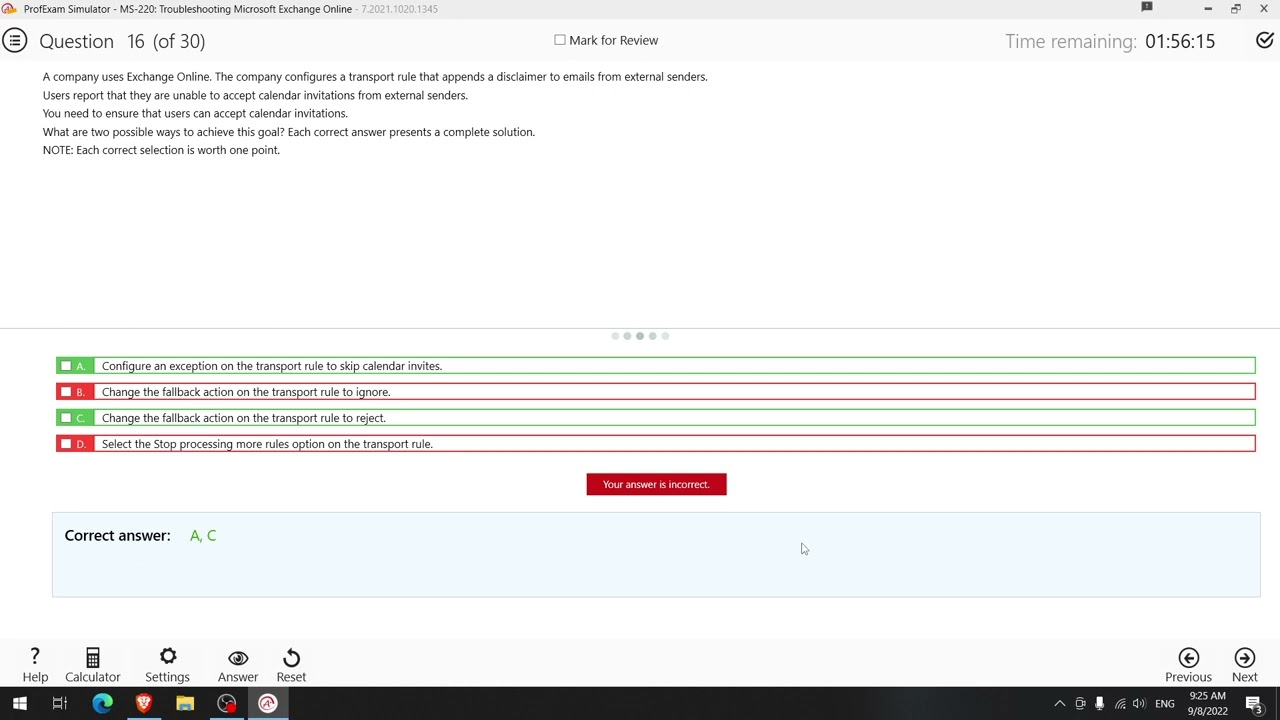Click the microphone tray icon
The height and width of the screenshot is (720, 1280).
pyautogui.click(x=1099, y=704)
